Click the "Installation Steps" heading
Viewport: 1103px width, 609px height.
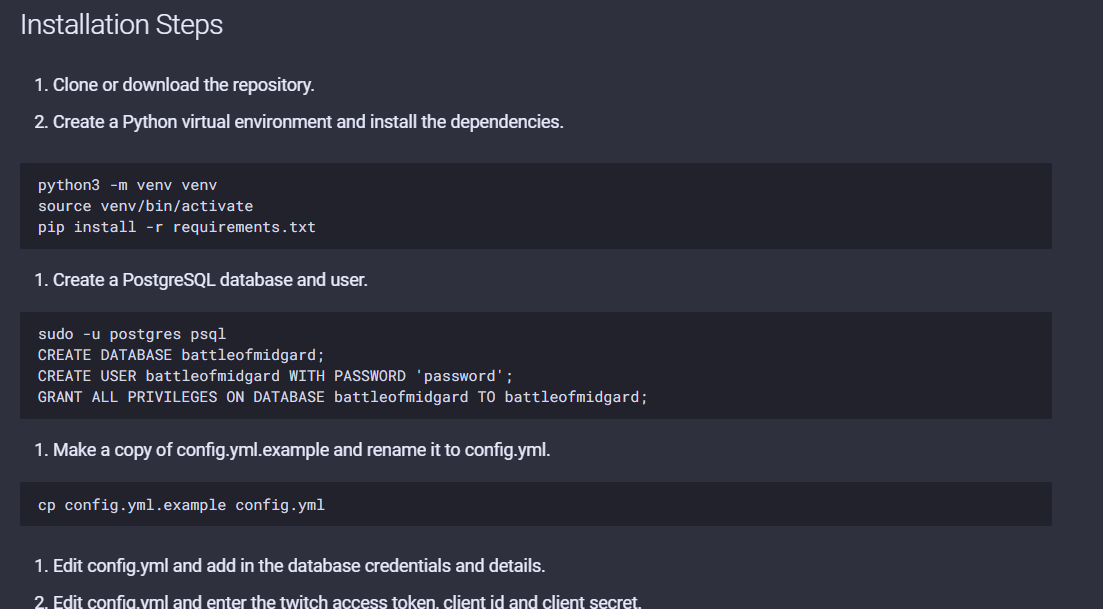pos(122,25)
